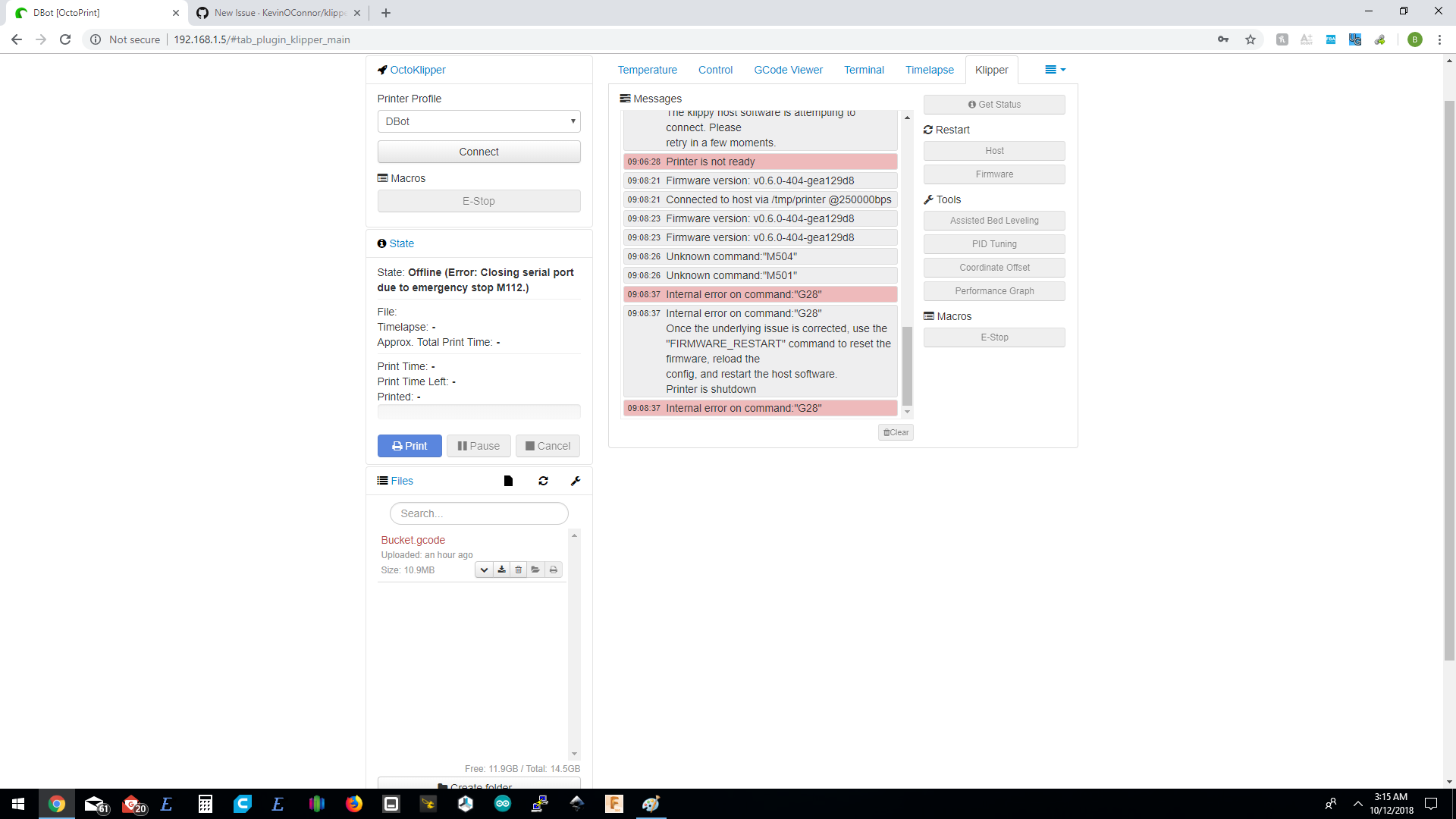Switch to the Temperature tab
Image resolution: width=1456 pixels, height=819 pixels.
647,70
